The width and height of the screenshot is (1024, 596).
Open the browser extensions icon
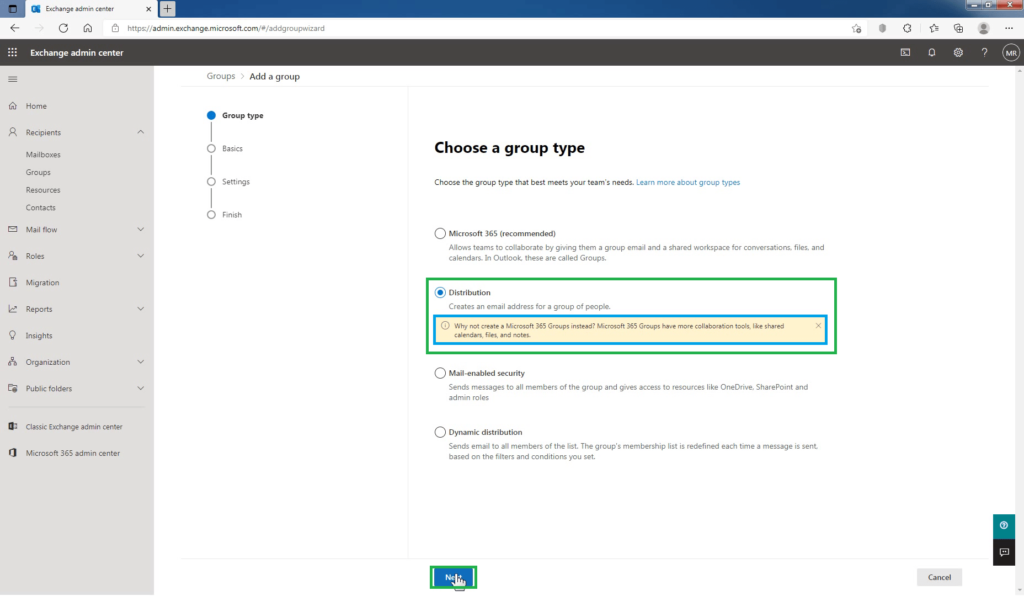pyautogui.click(x=907, y=28)
